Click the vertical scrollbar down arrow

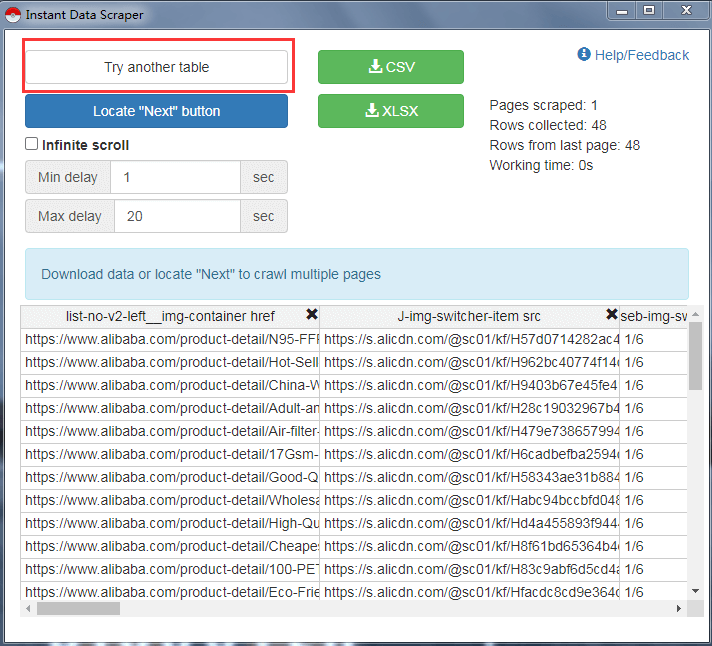(695, 591)
